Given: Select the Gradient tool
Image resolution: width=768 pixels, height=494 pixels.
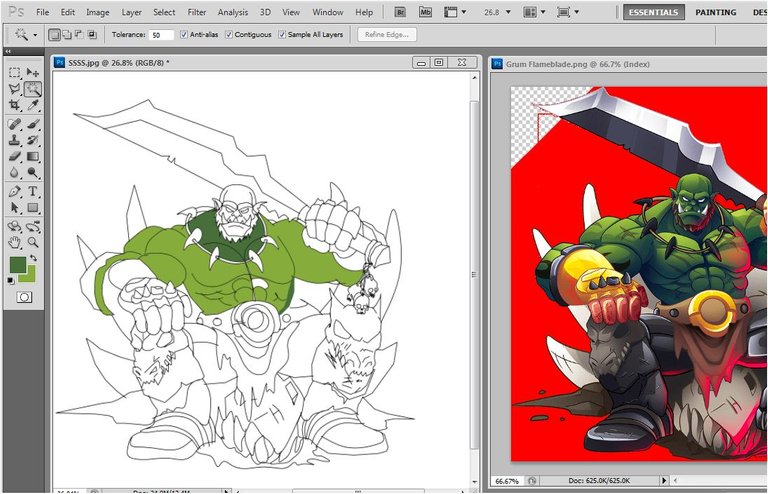Looking at the screenshot, I should [33, 157].
